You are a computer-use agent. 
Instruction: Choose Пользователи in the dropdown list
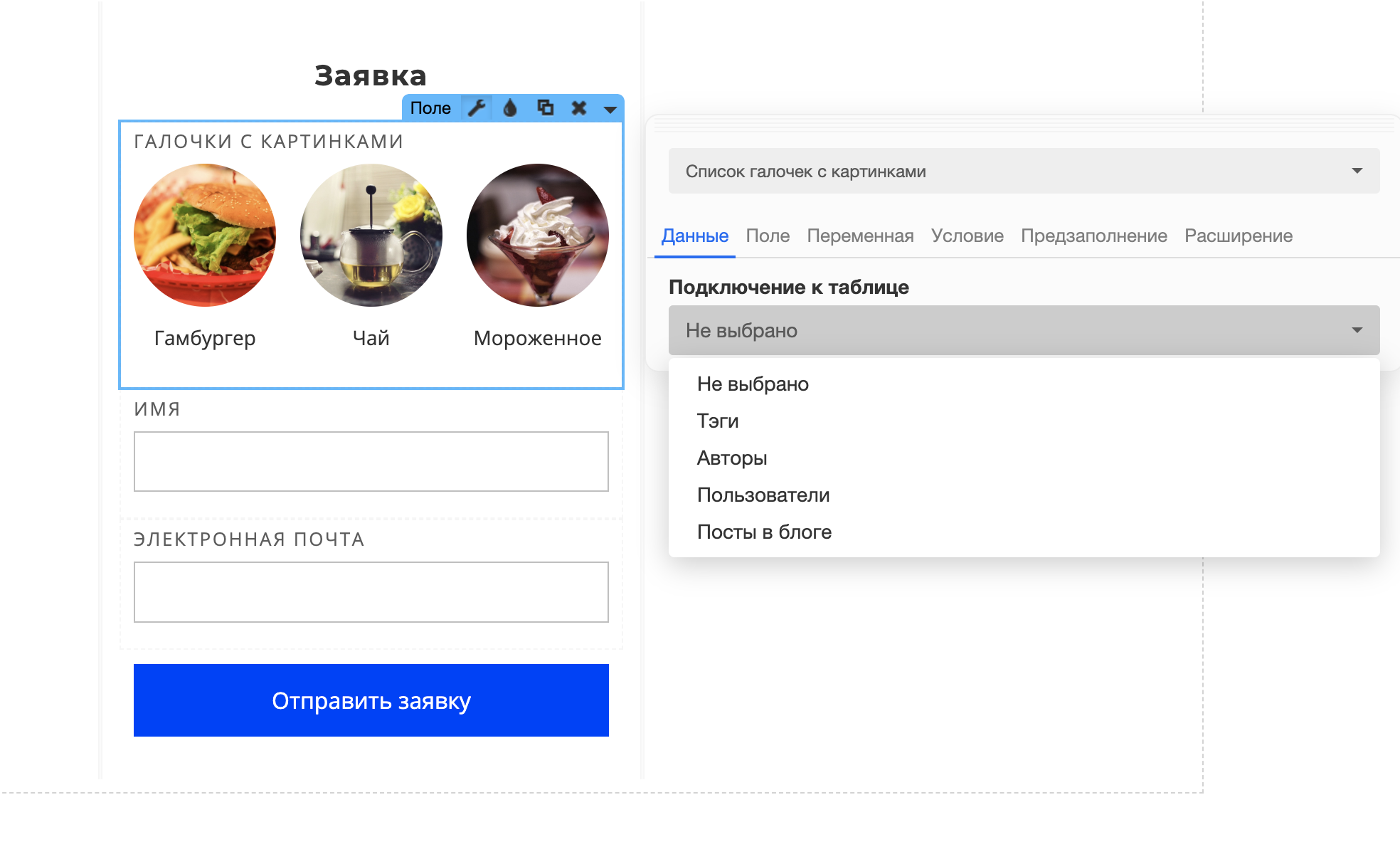click(1024, 495)
